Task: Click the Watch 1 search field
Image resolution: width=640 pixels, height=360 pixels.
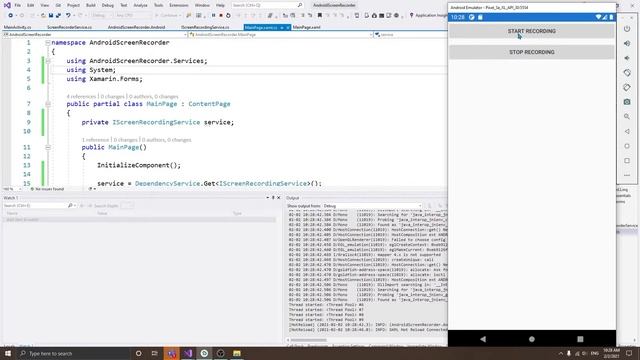Action: point(39,206)
